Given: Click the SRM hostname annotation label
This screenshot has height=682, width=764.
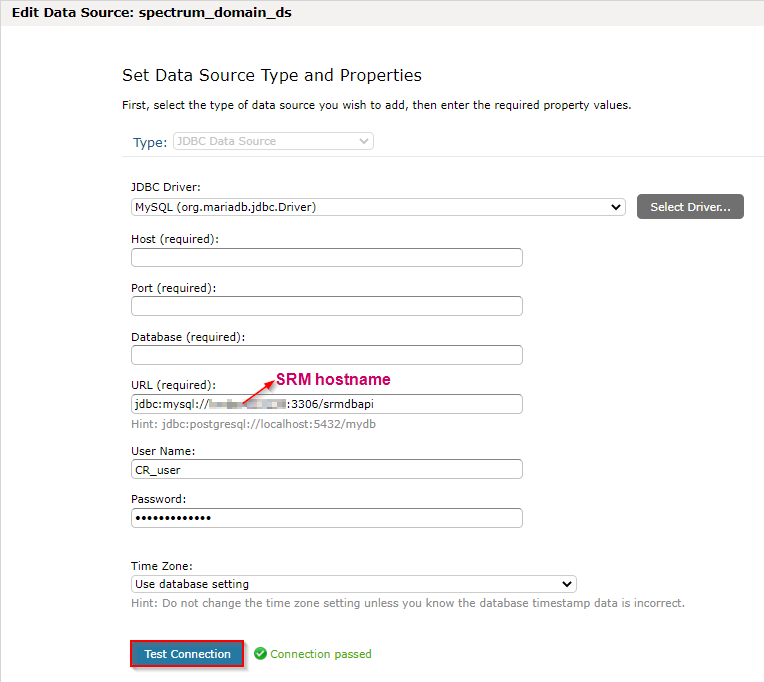Looking at the screenshot, I should pos(332,380).
